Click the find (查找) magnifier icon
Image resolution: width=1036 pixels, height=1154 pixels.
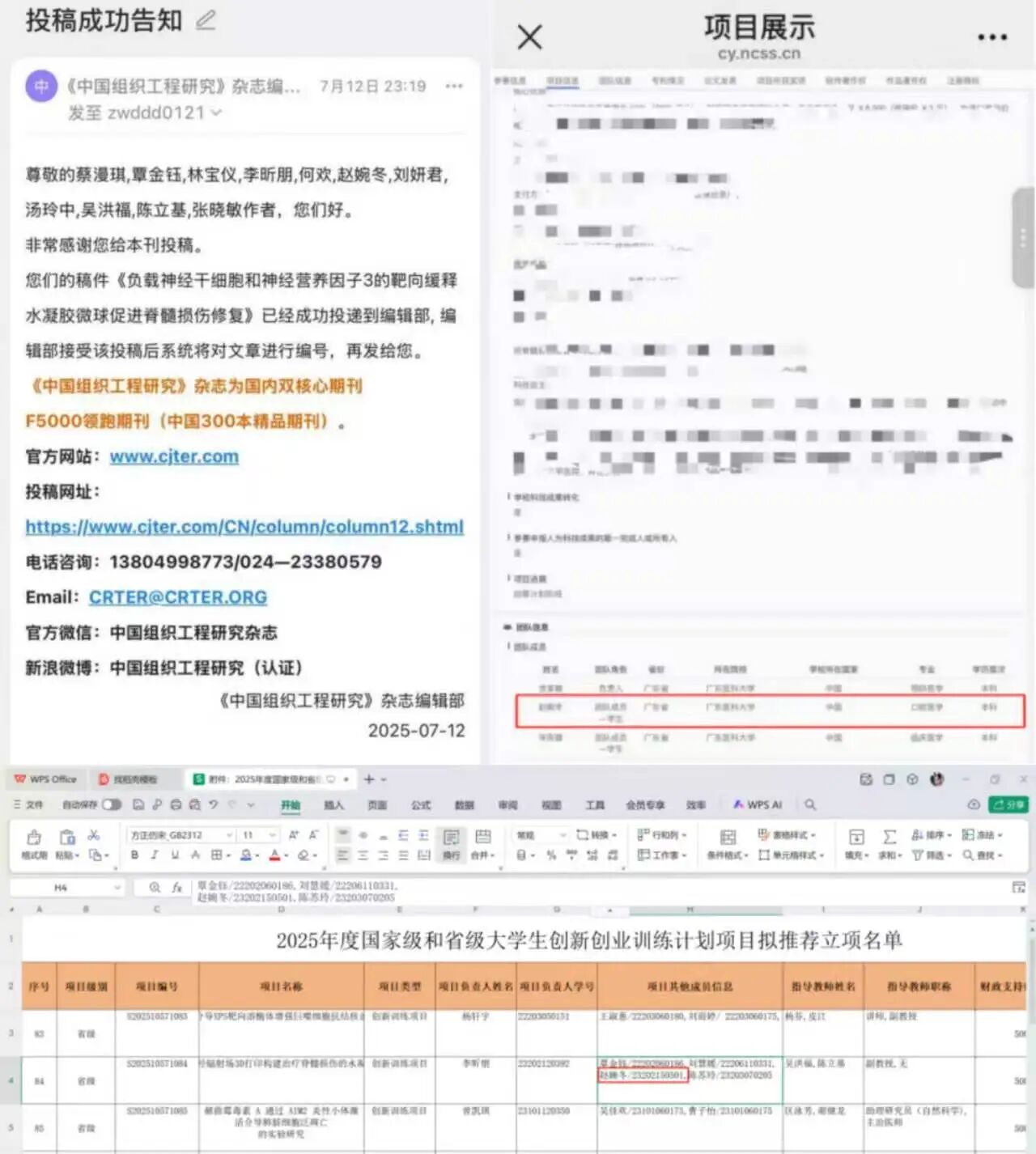(968, 855)
